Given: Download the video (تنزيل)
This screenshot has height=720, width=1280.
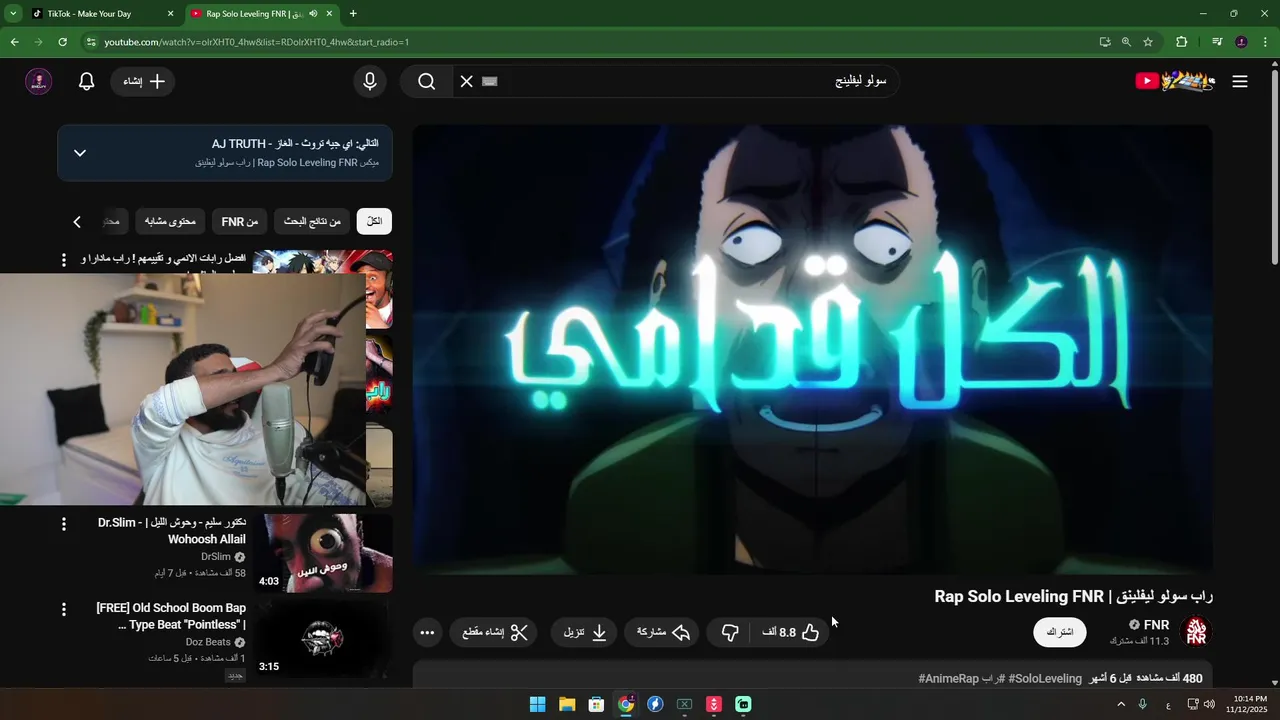Looking at the screenshot, I should [x=585, y=632].
